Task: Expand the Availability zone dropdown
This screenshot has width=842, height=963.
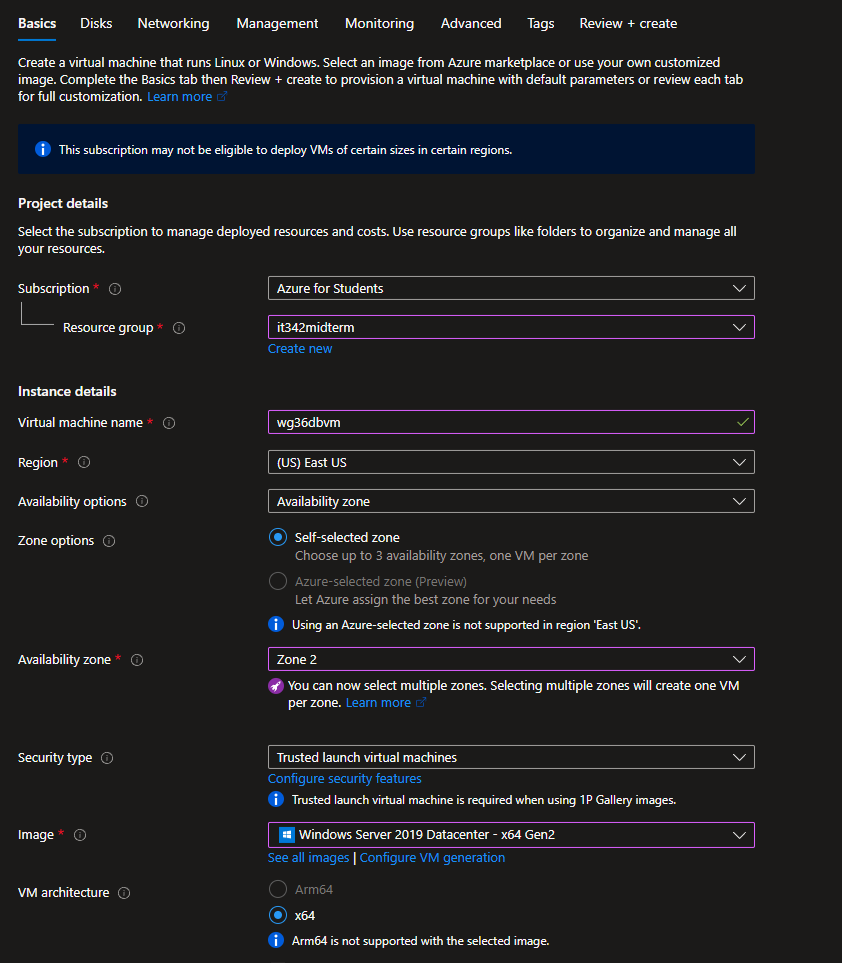Action: coord(510,659)
